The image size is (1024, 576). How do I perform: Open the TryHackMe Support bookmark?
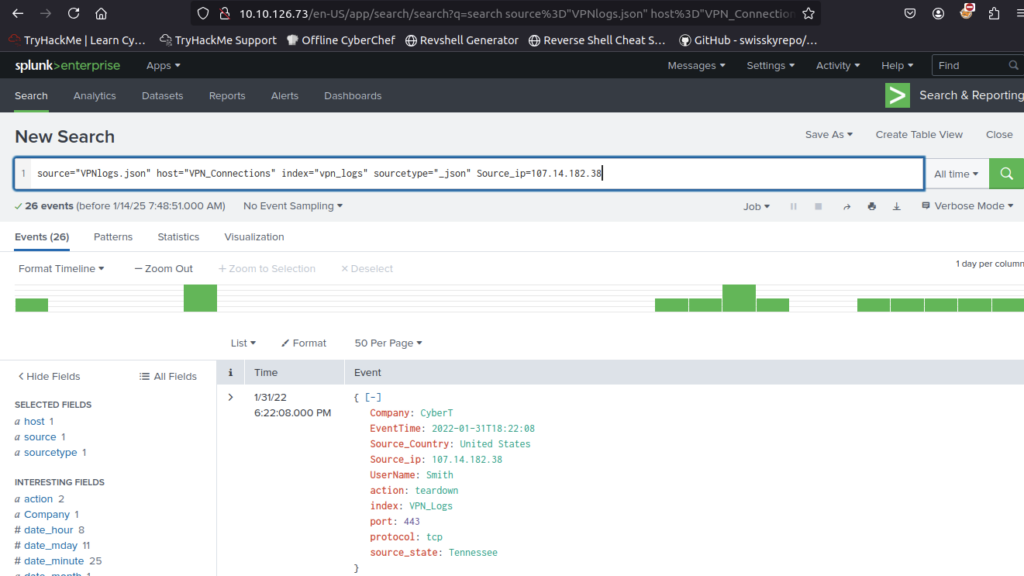tap(218, 40)
